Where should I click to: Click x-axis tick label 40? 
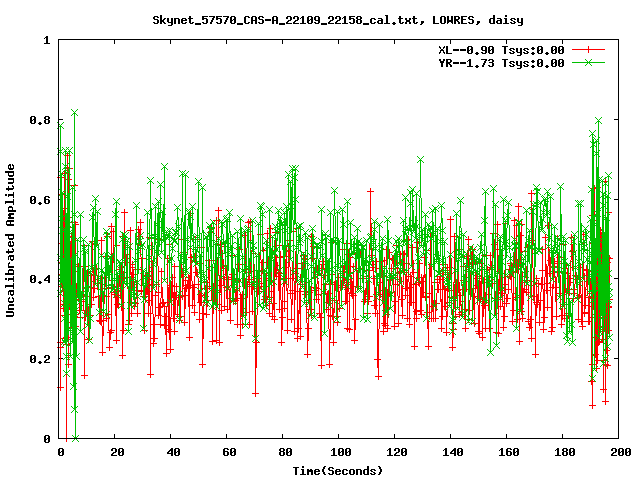pos(173,452)
